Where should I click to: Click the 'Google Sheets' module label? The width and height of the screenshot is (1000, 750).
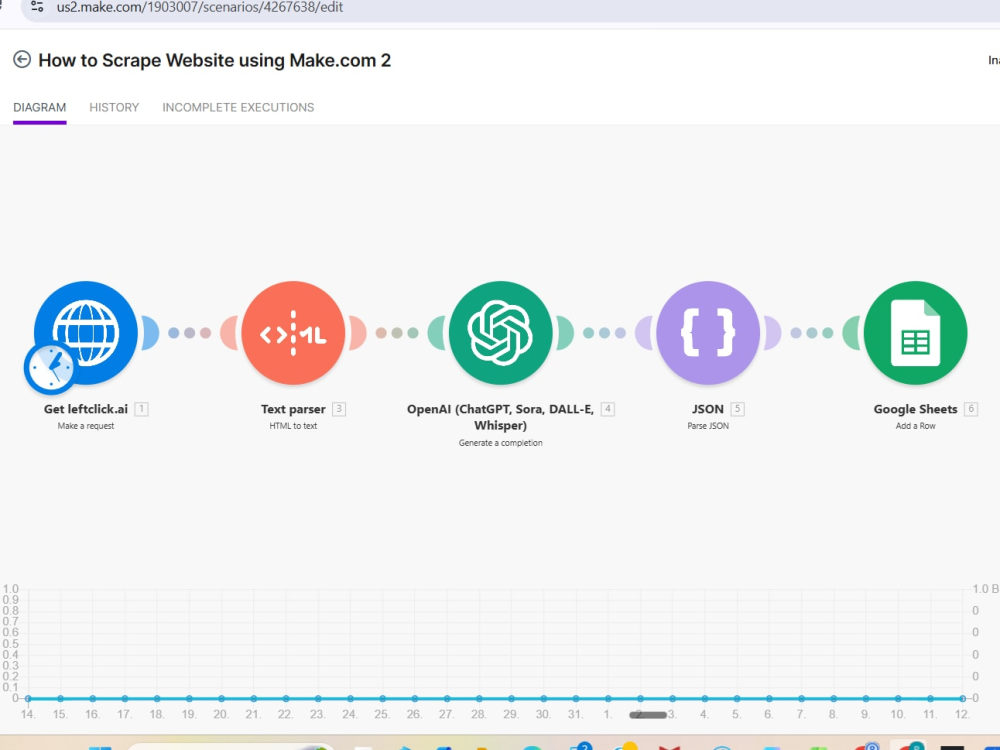point(915,409)
